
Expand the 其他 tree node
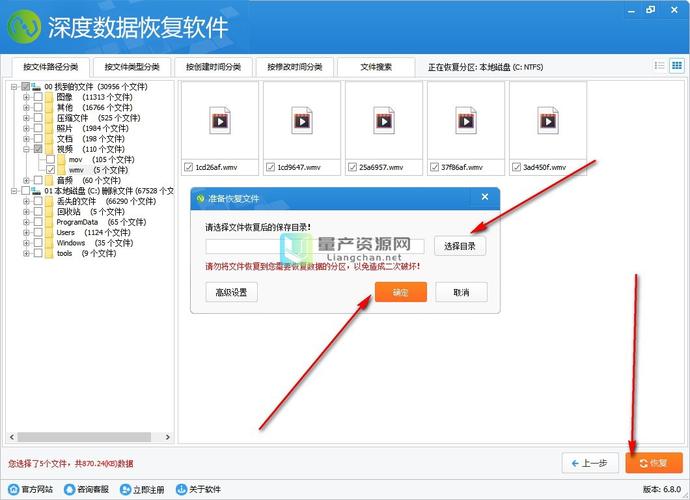click(26, 107)
